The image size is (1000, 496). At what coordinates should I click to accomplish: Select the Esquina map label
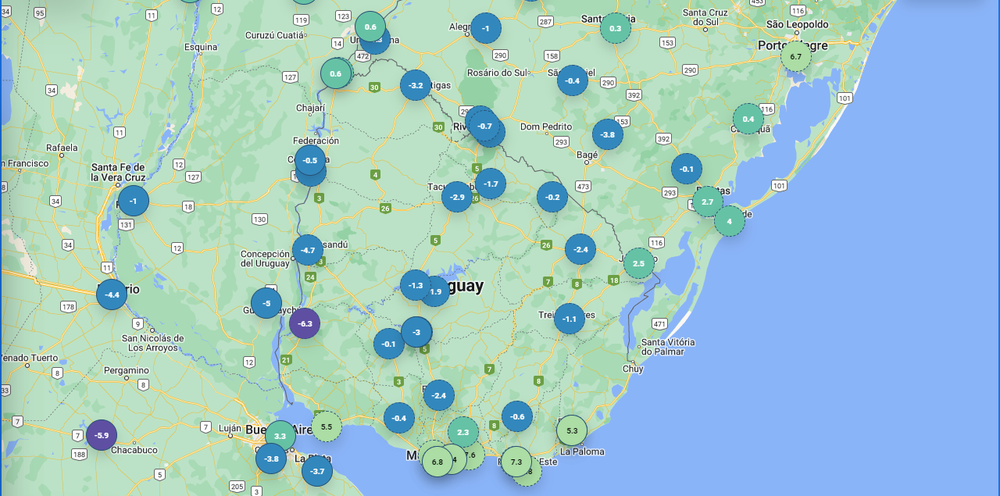click(201, 47)
